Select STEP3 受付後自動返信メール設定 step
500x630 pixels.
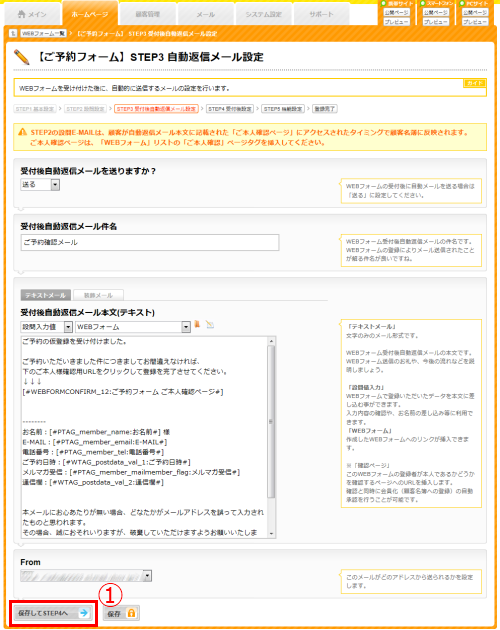click(156, 109)
